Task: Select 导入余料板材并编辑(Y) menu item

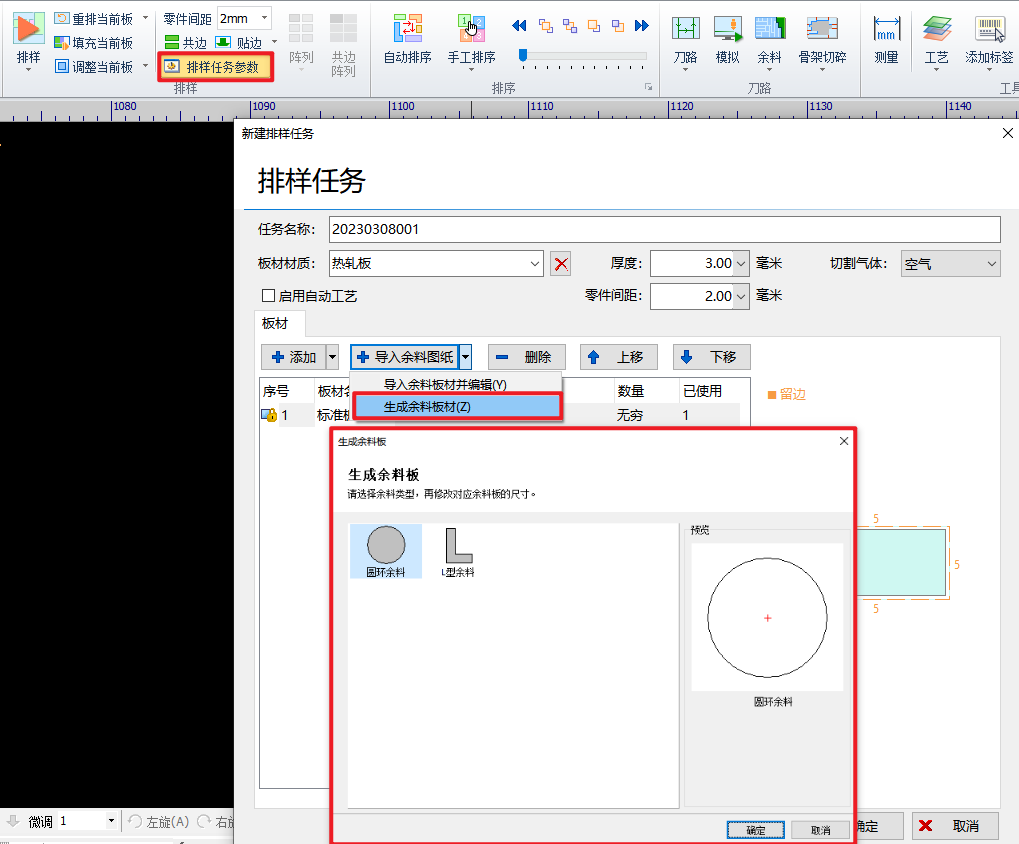Action: pyautogui.click(x=445, y=384)
